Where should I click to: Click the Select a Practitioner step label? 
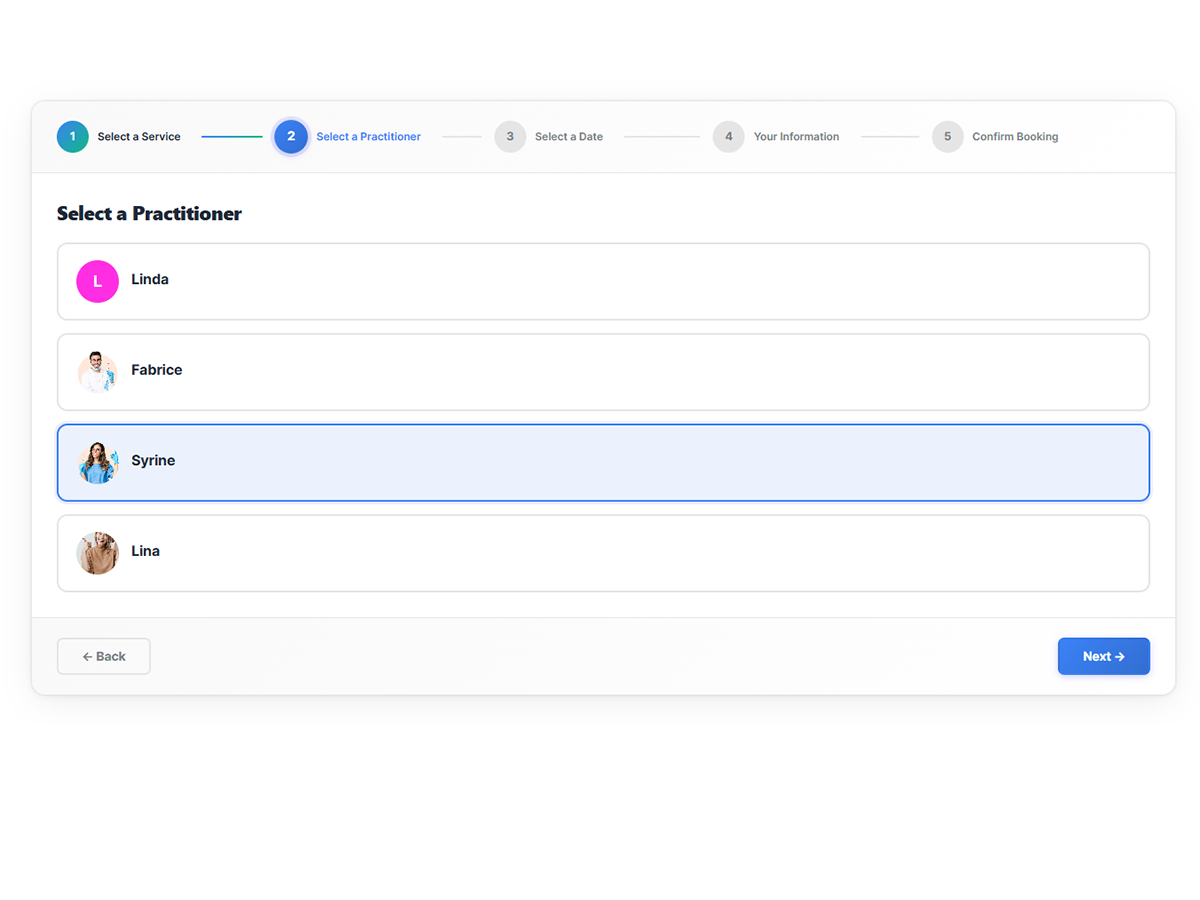click(x=368, y=137)
